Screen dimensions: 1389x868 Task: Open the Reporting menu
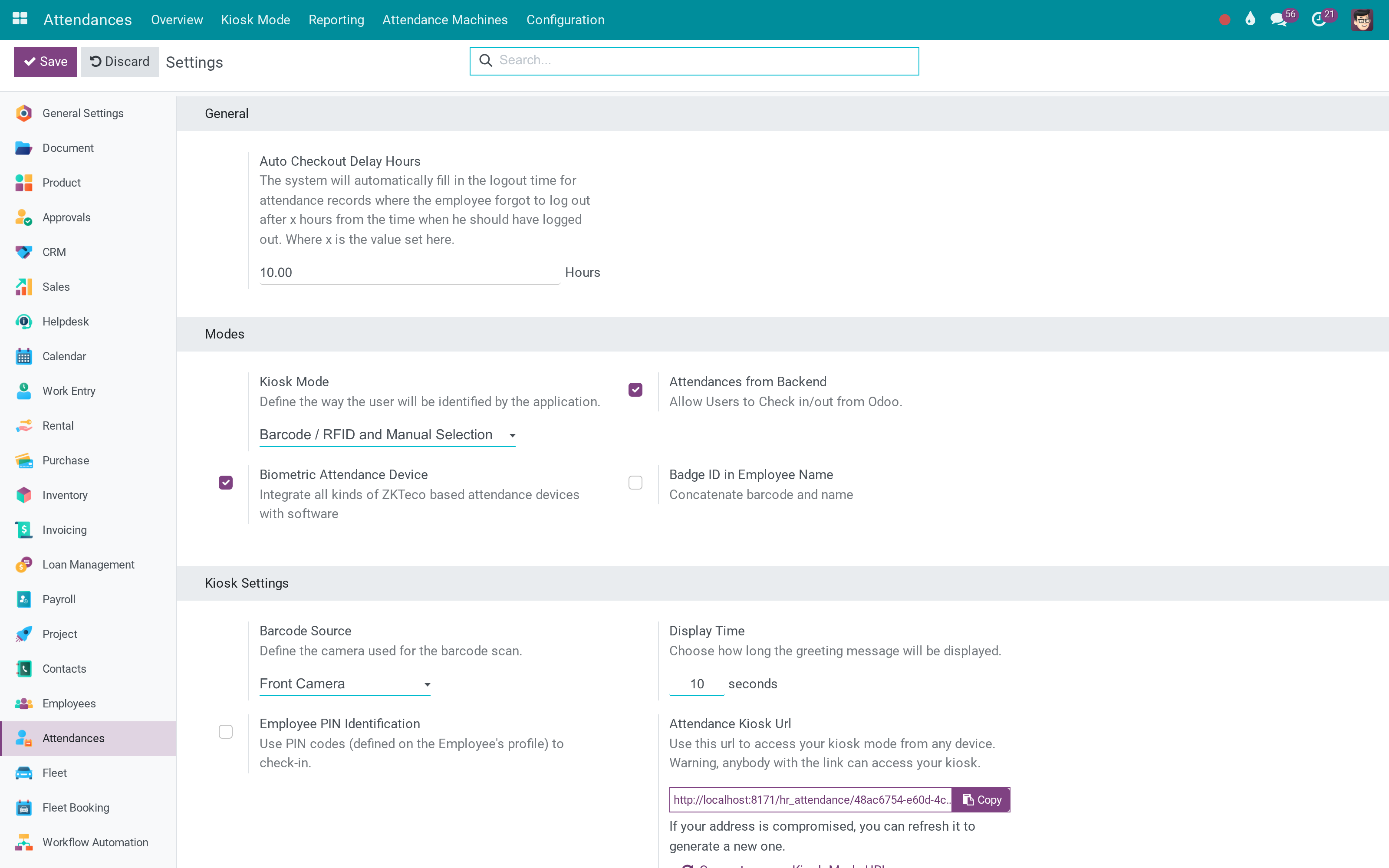[336, 20]
